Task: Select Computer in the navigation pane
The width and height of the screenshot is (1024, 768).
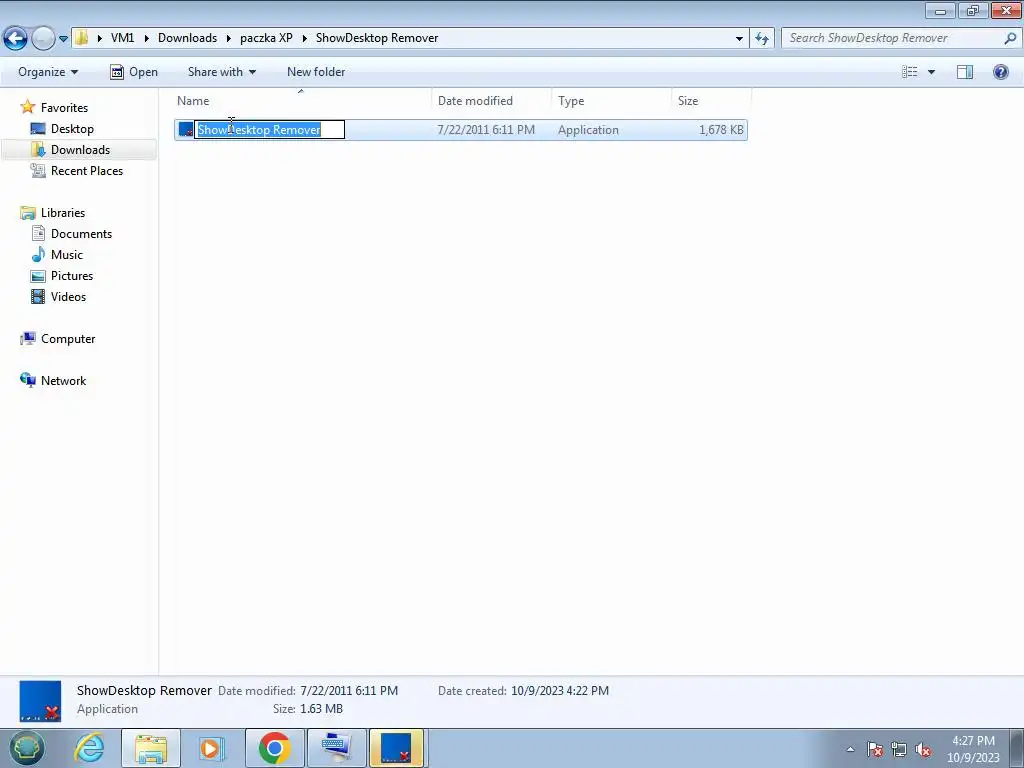Action: pos(68,339)
